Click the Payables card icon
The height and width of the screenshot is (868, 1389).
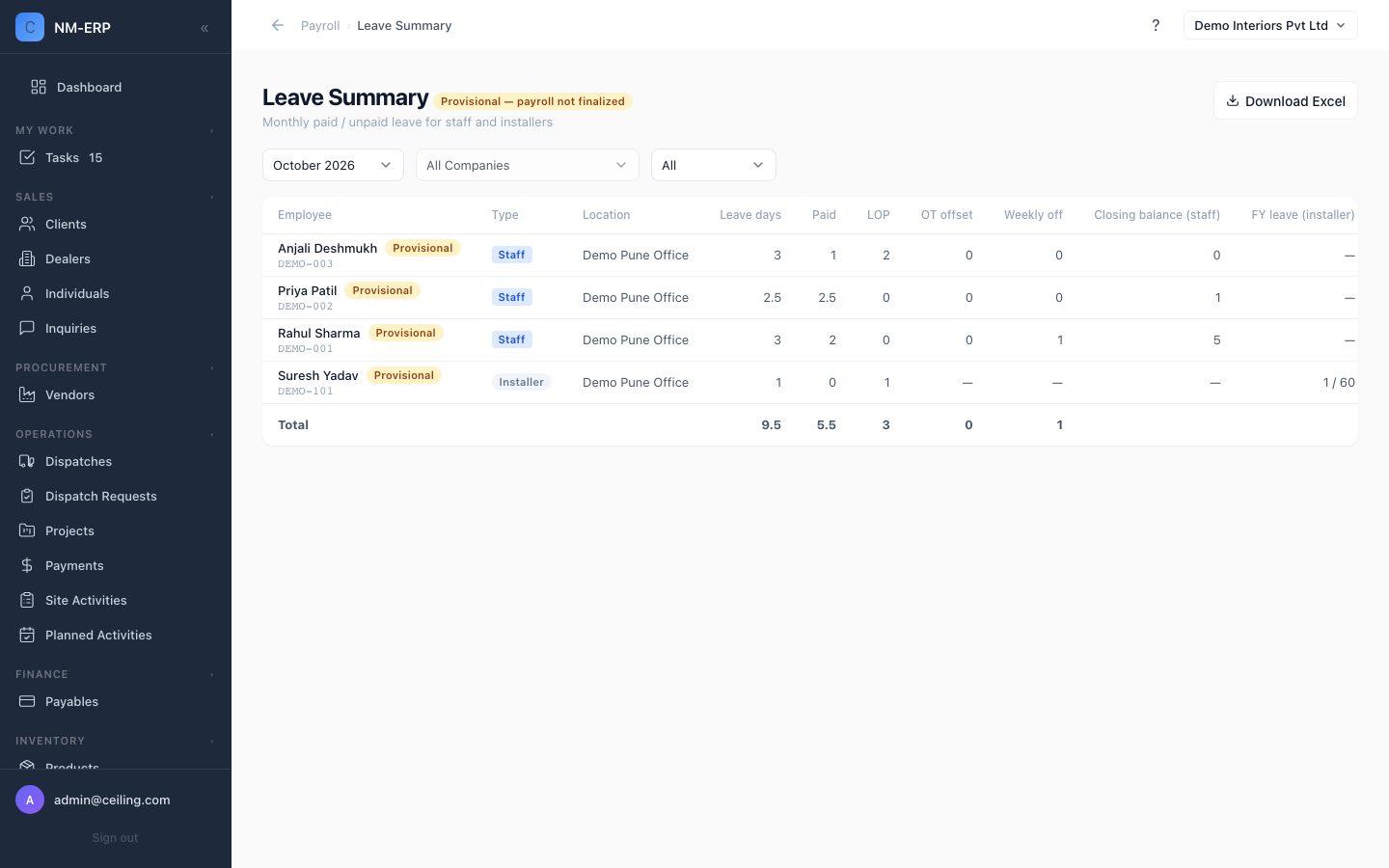point(27,701)
